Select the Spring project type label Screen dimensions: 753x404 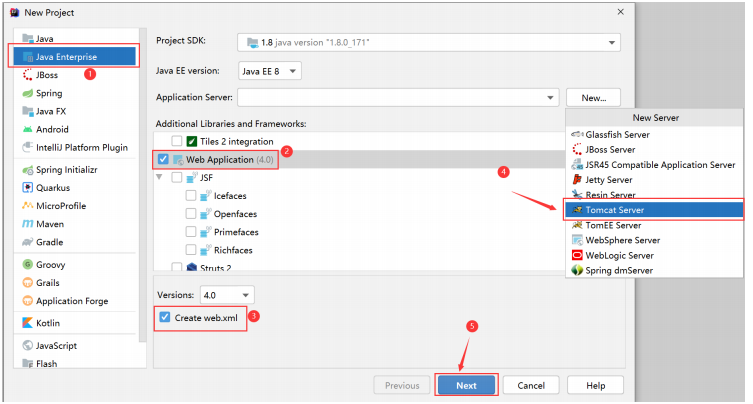point(49,93)
